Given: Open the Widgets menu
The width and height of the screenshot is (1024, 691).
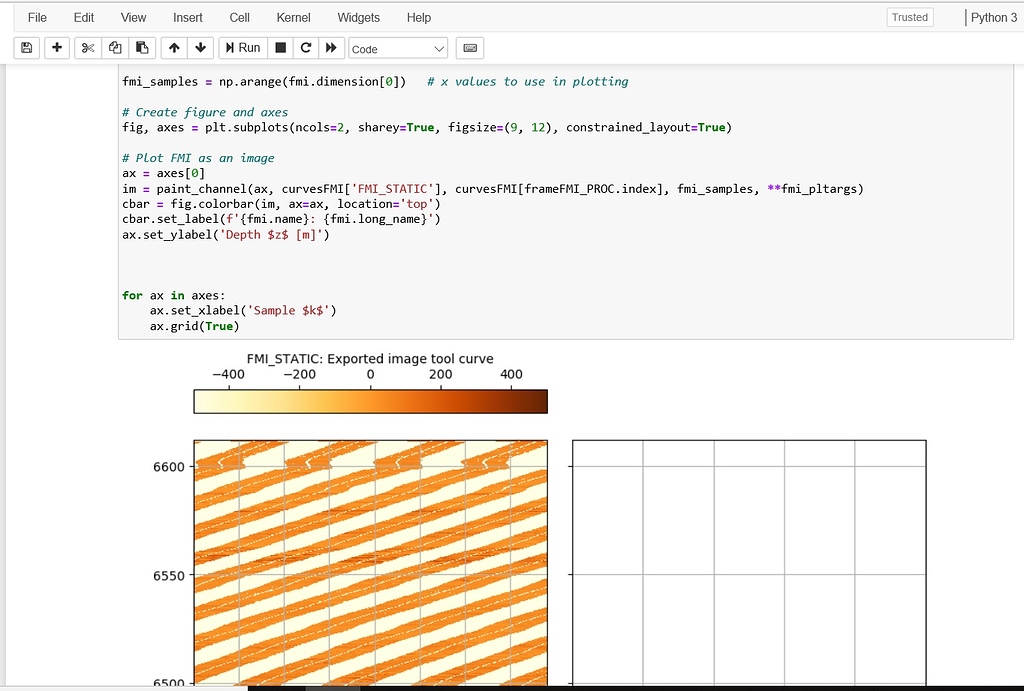Looking at the screenshot, I should 358,17.
